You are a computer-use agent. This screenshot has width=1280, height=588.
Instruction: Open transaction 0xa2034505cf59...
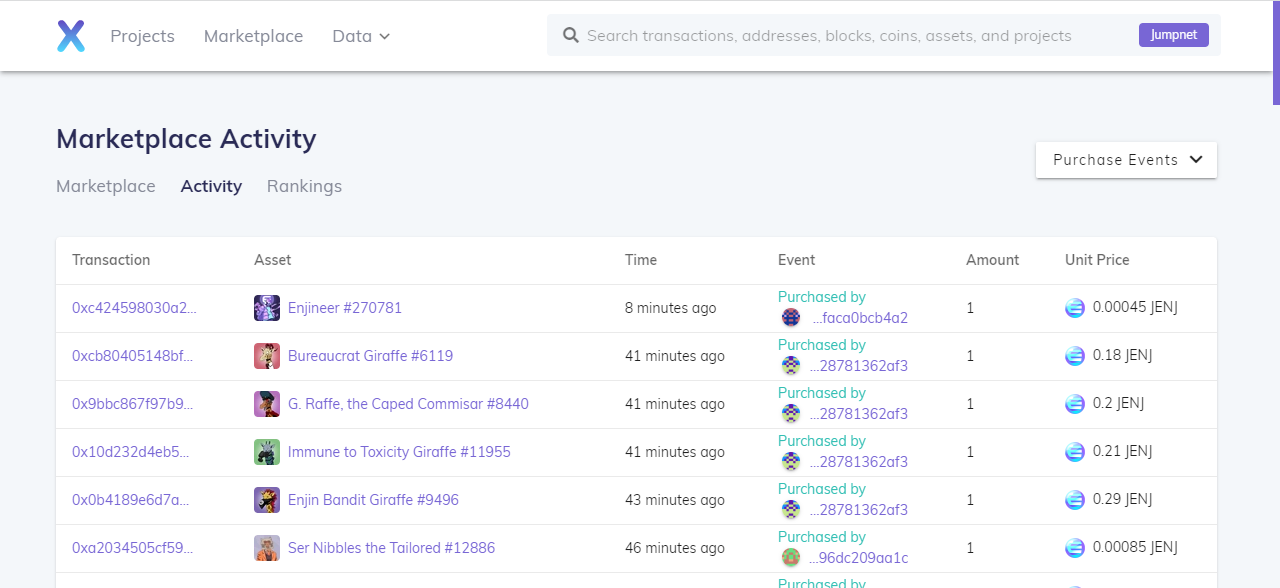132,548
